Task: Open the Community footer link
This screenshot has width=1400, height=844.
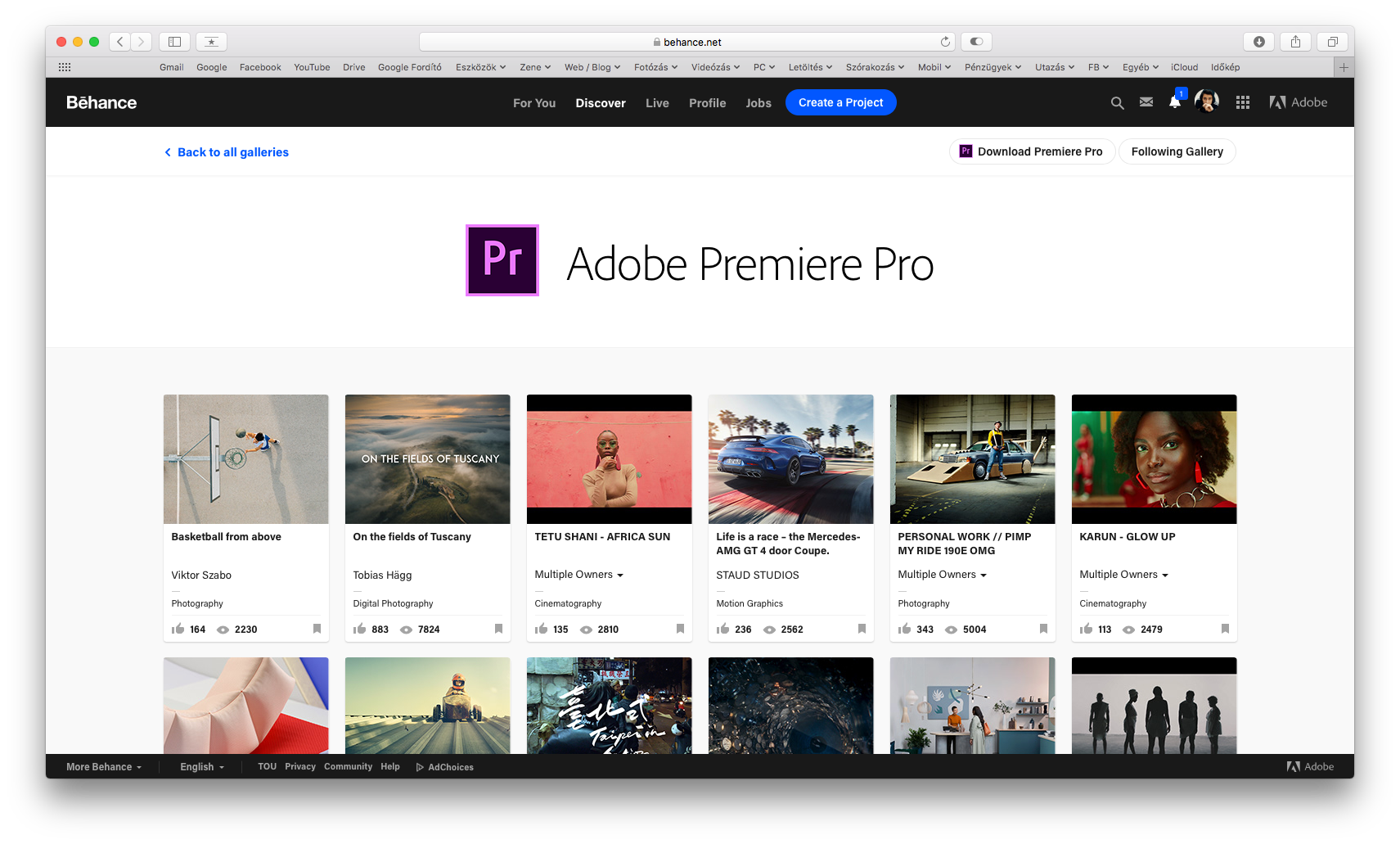Action: tap(348, 767)
